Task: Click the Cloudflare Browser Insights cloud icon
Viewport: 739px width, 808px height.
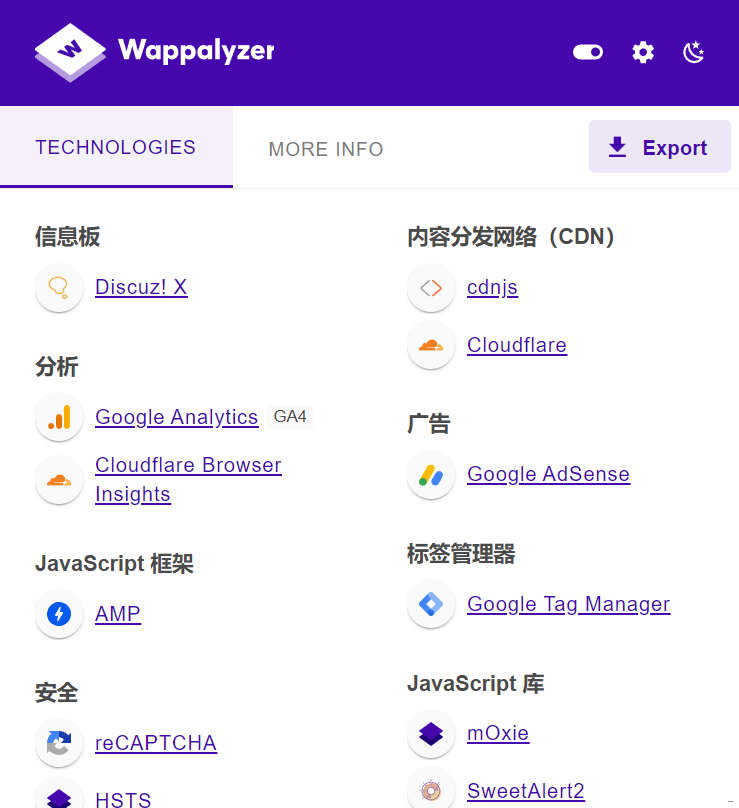Action: tap(59, 480)
